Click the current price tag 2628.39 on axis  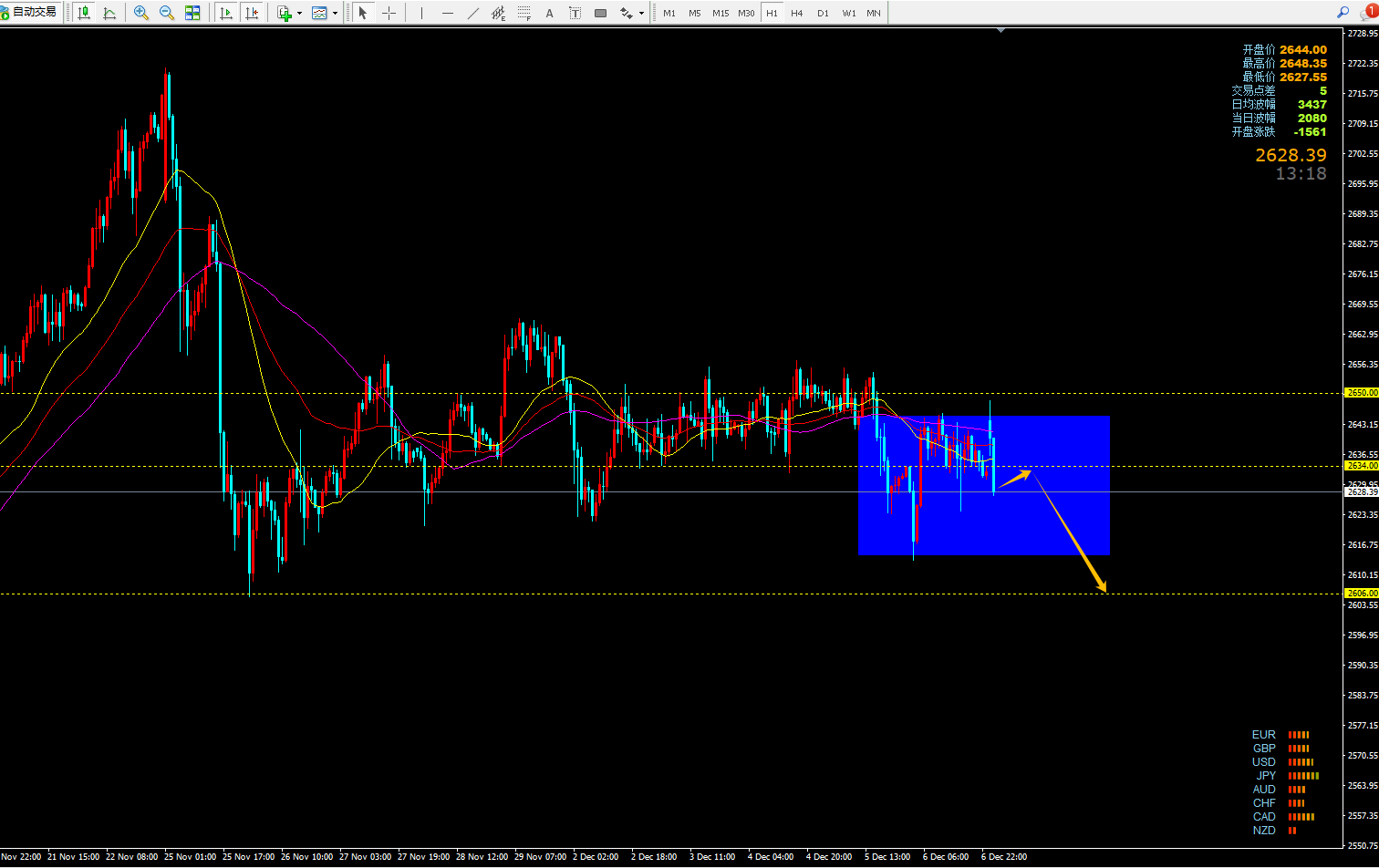[1362, 491]
